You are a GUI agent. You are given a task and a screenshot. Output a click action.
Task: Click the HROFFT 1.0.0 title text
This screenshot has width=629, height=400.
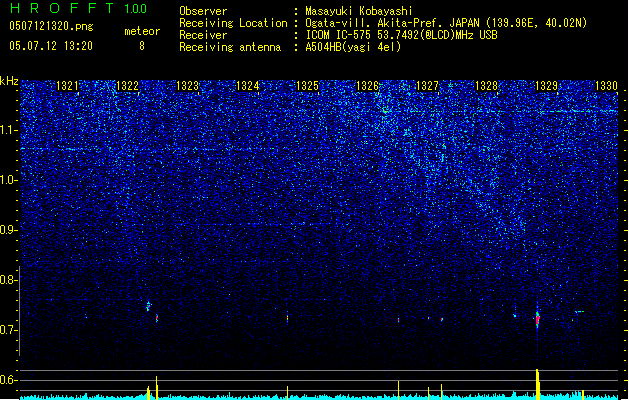pos(79,8)
